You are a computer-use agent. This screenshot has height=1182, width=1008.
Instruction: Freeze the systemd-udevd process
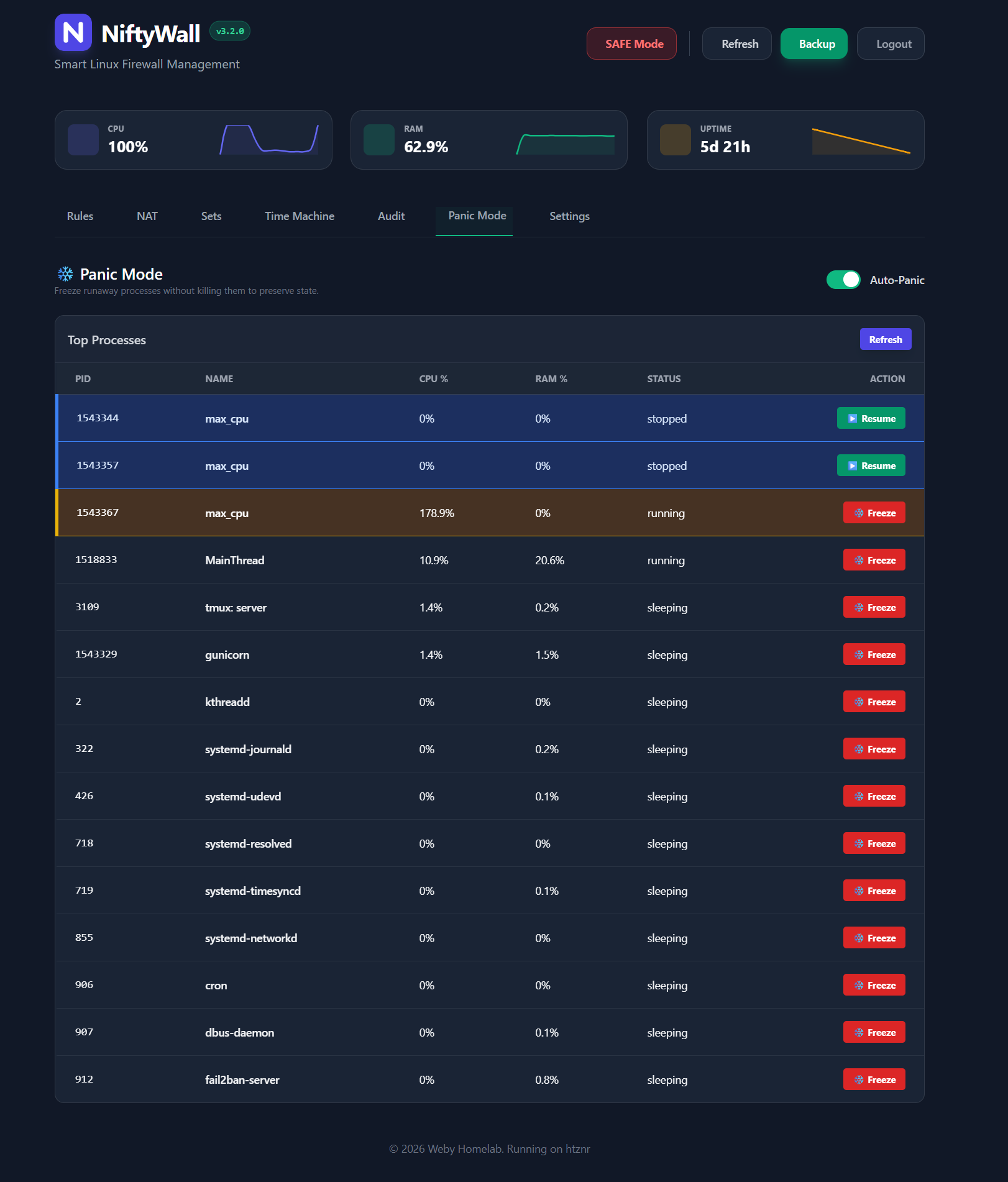(x=874, y=796)
